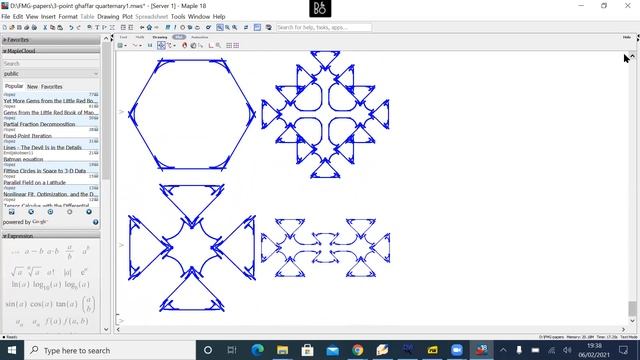The height and width of the screenshot is (360, 640).
Task: Open Microsoft Edge from the taskbar
Action: pyautogui.click(x=257, y=350)
